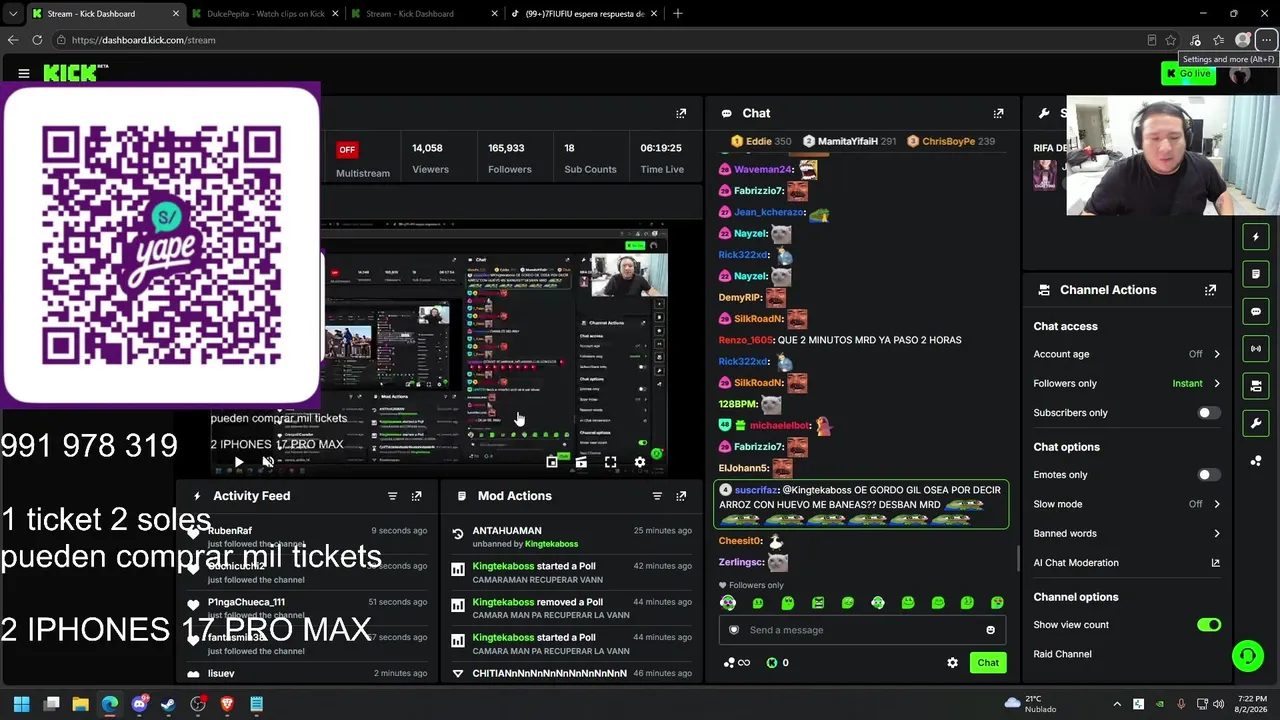Switch to the second Kick Dashboard tab
1280x720 pixels.
(425, 14)
